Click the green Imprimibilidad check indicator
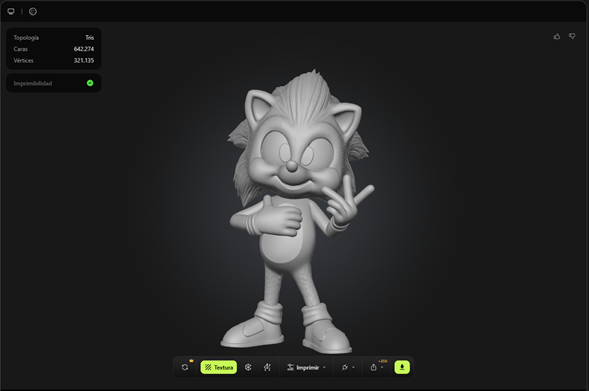The width and height of the screenshot is (589, 391). [x=90, y=83]
